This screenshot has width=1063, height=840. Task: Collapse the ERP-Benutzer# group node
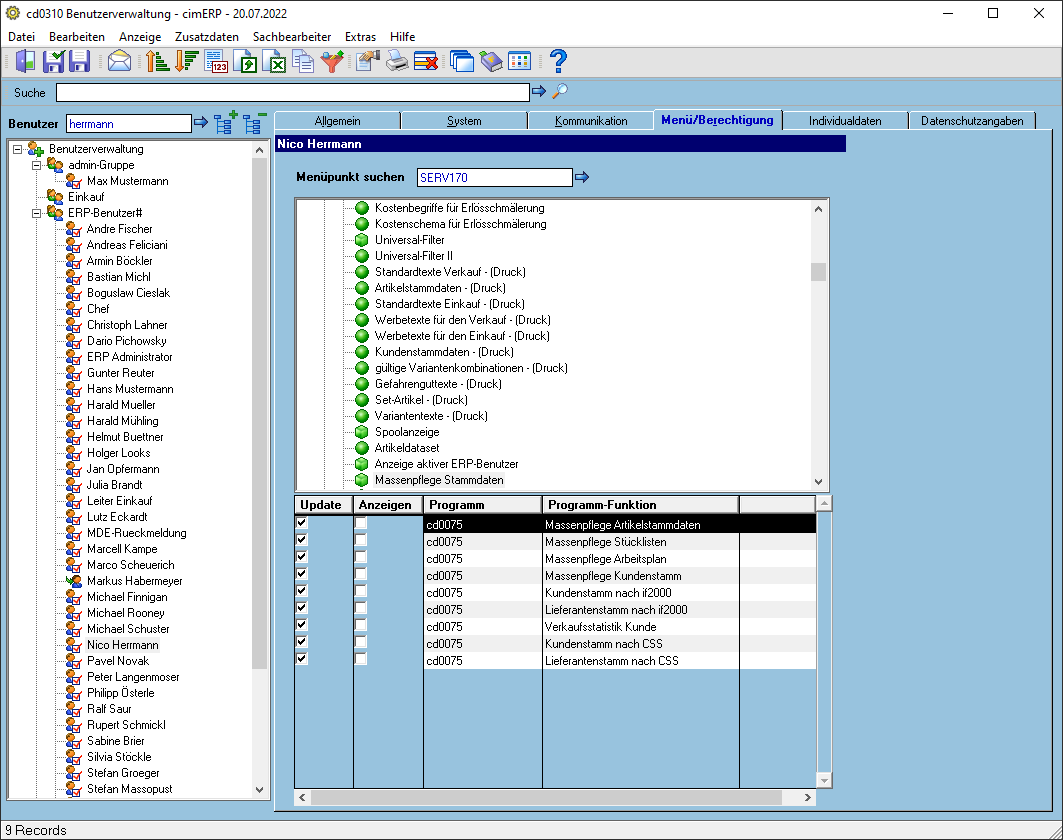point(37,213)
